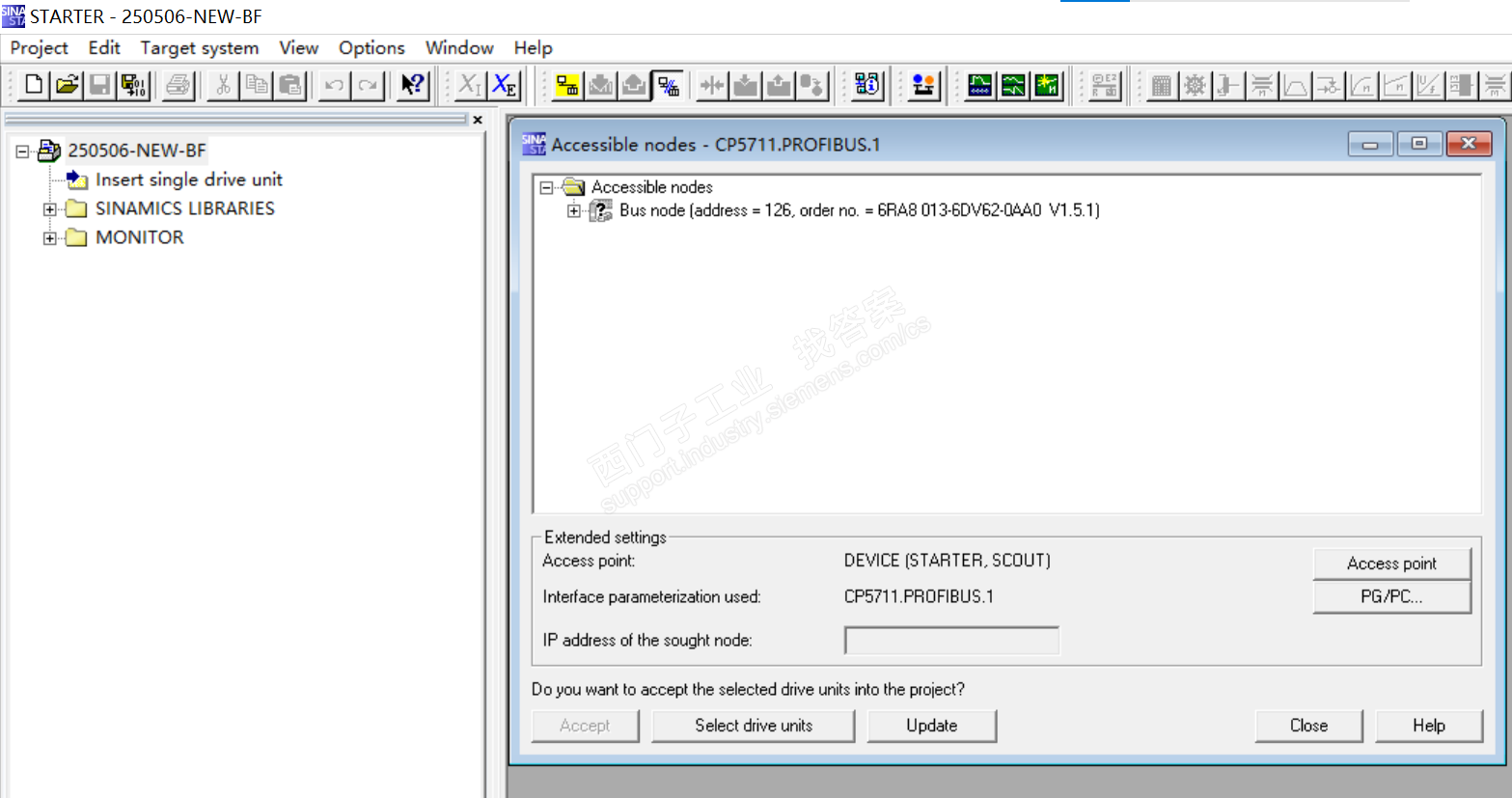The width and height of the screenshot is (1512, 798).
Task: Click the gray grid toolbar icon
Action: [x=1162, y=85]
